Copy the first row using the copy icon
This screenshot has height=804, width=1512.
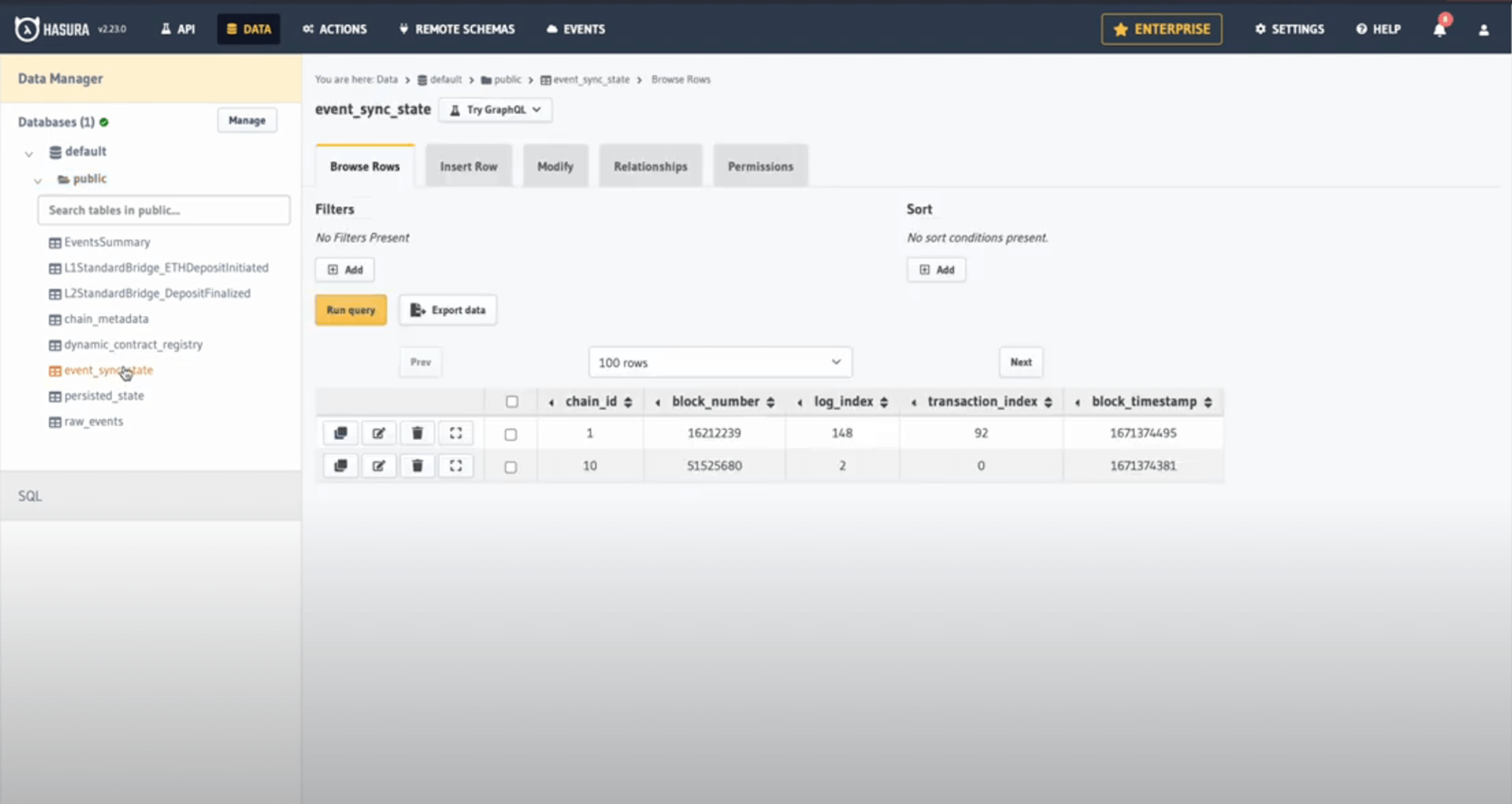click(340, 433)
